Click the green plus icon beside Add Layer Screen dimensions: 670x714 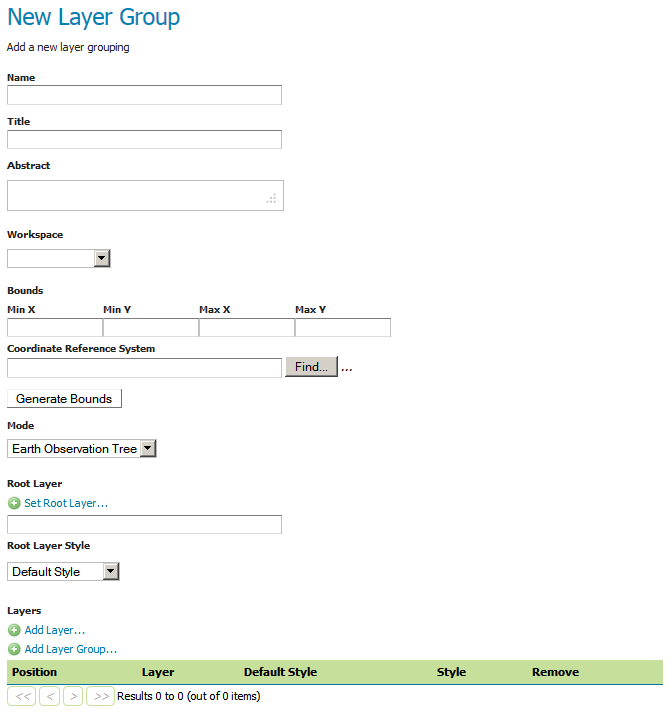(14, 630)
